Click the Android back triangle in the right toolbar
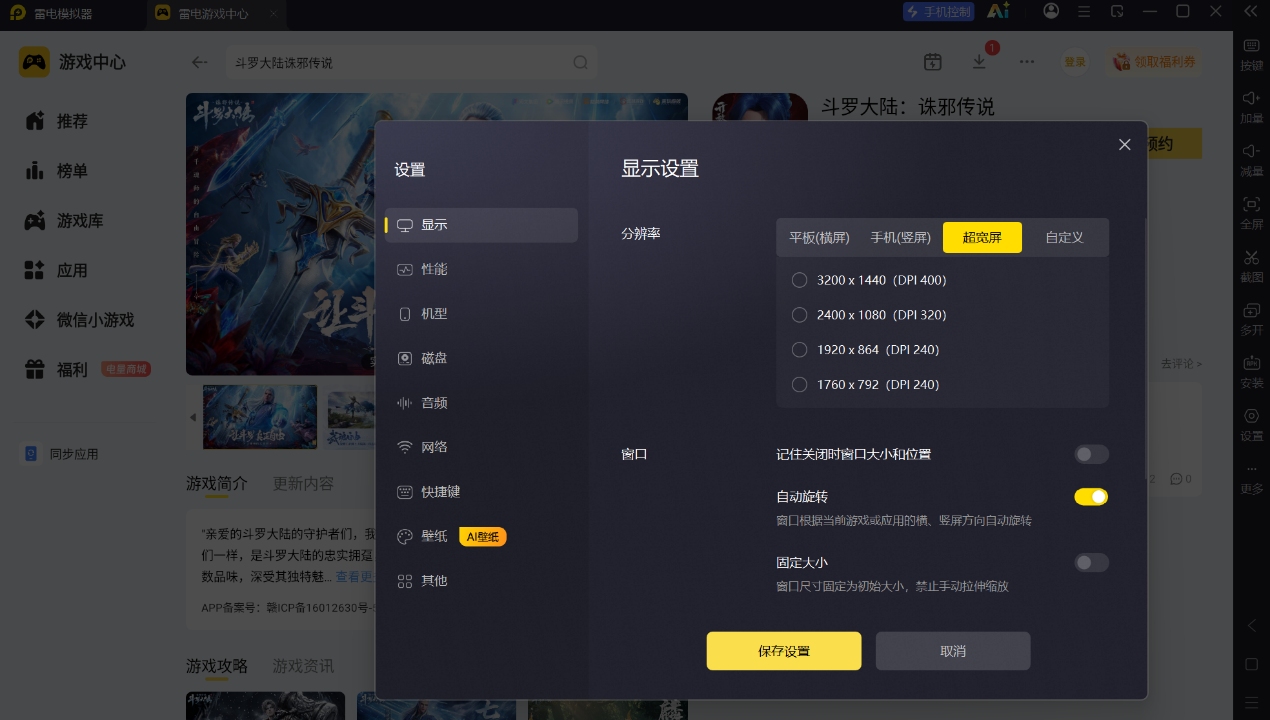Viewport: 1270px width, 720px height. click(x=1251, y=626)
